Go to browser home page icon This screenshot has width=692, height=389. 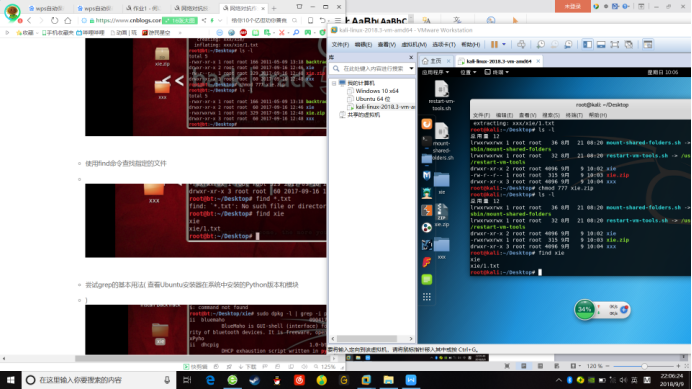click(68, 20)
